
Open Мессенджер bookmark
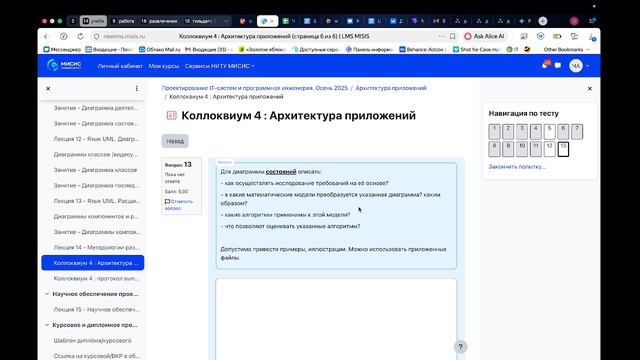pyautogui.click(x=62, y=49)
